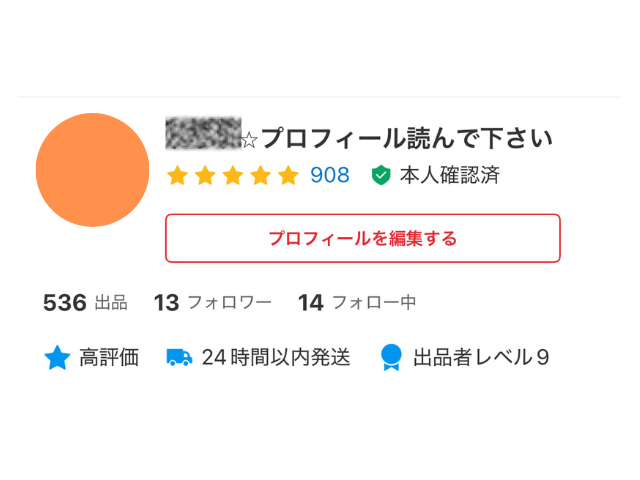Viewport: 640px width, 480px height.
Task: Click the fourth yellow rating star
Action: [x=261, y=176]
